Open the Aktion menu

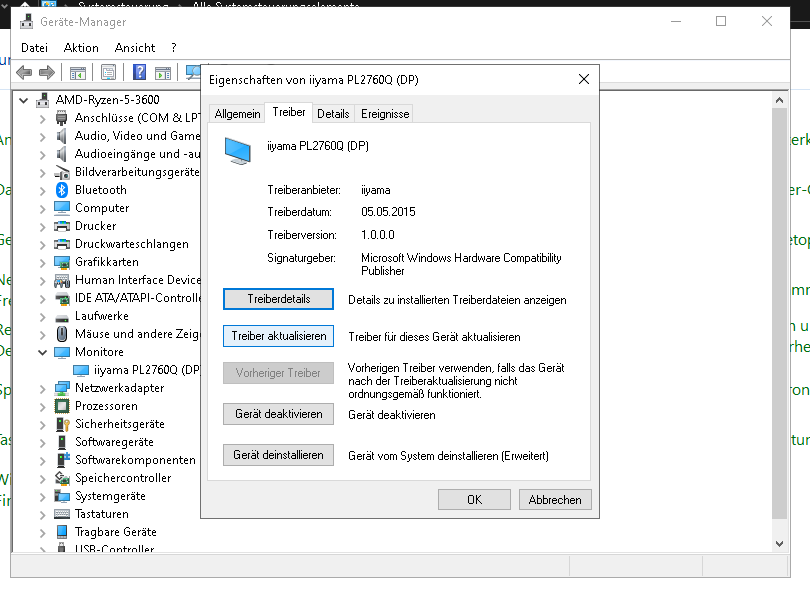click(81, 48)
